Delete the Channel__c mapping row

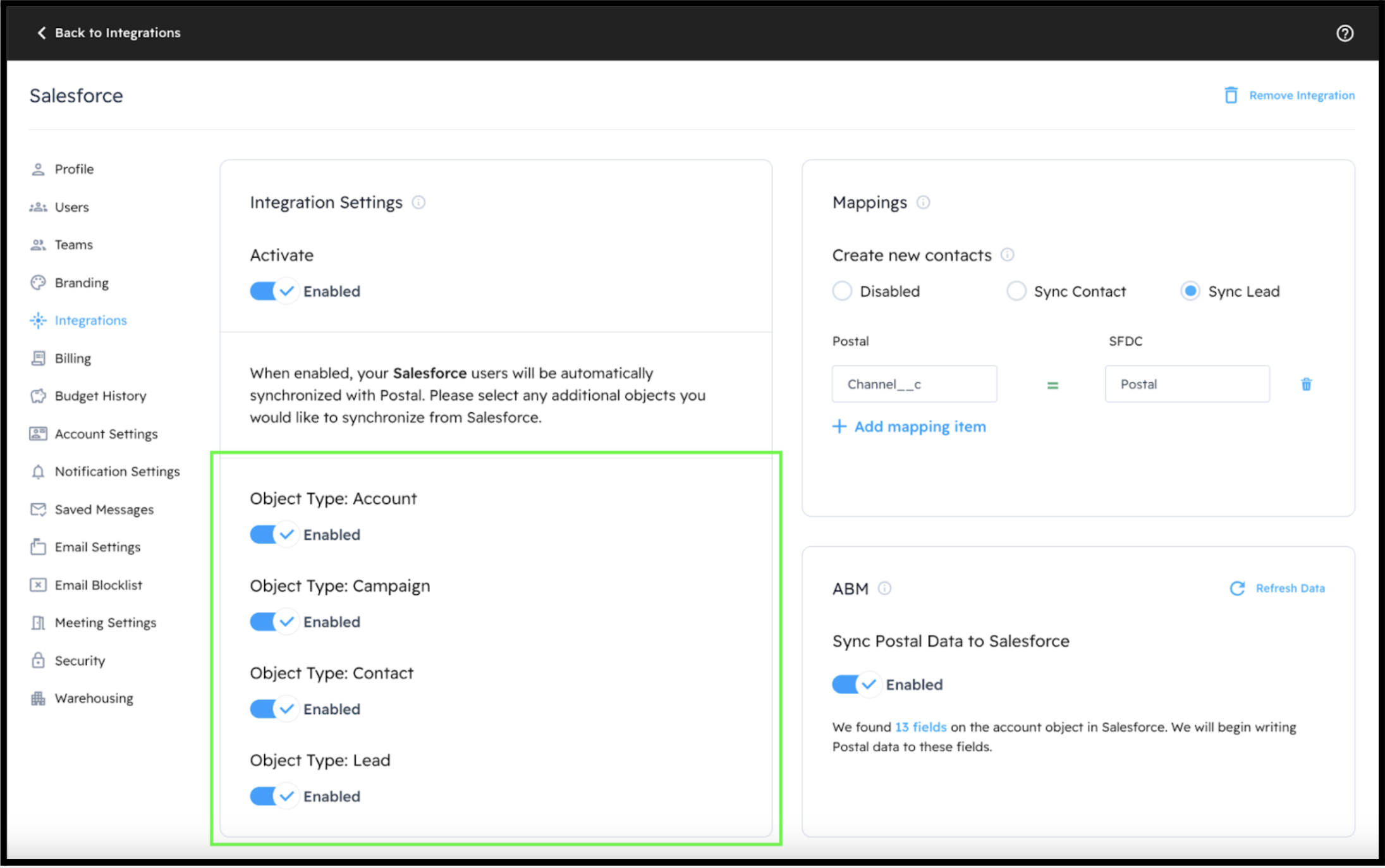pyautogui.click(x=1306, y=384)
